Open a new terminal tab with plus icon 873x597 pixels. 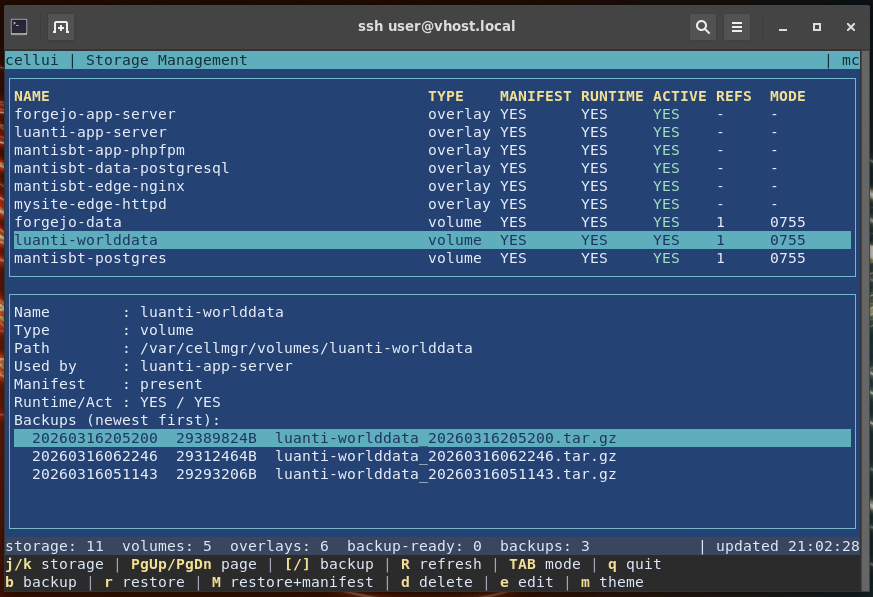coord(61,27)
